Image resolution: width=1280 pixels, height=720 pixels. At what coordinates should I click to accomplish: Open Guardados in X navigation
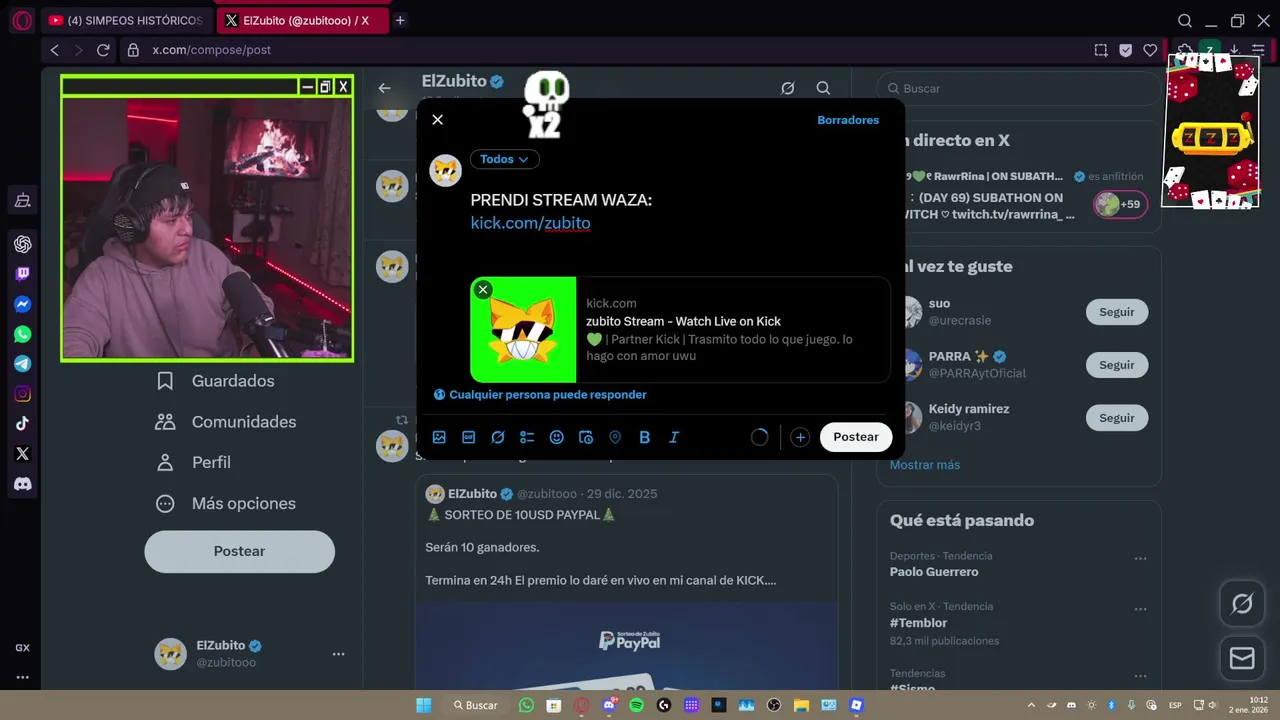(x=214, y=381)
